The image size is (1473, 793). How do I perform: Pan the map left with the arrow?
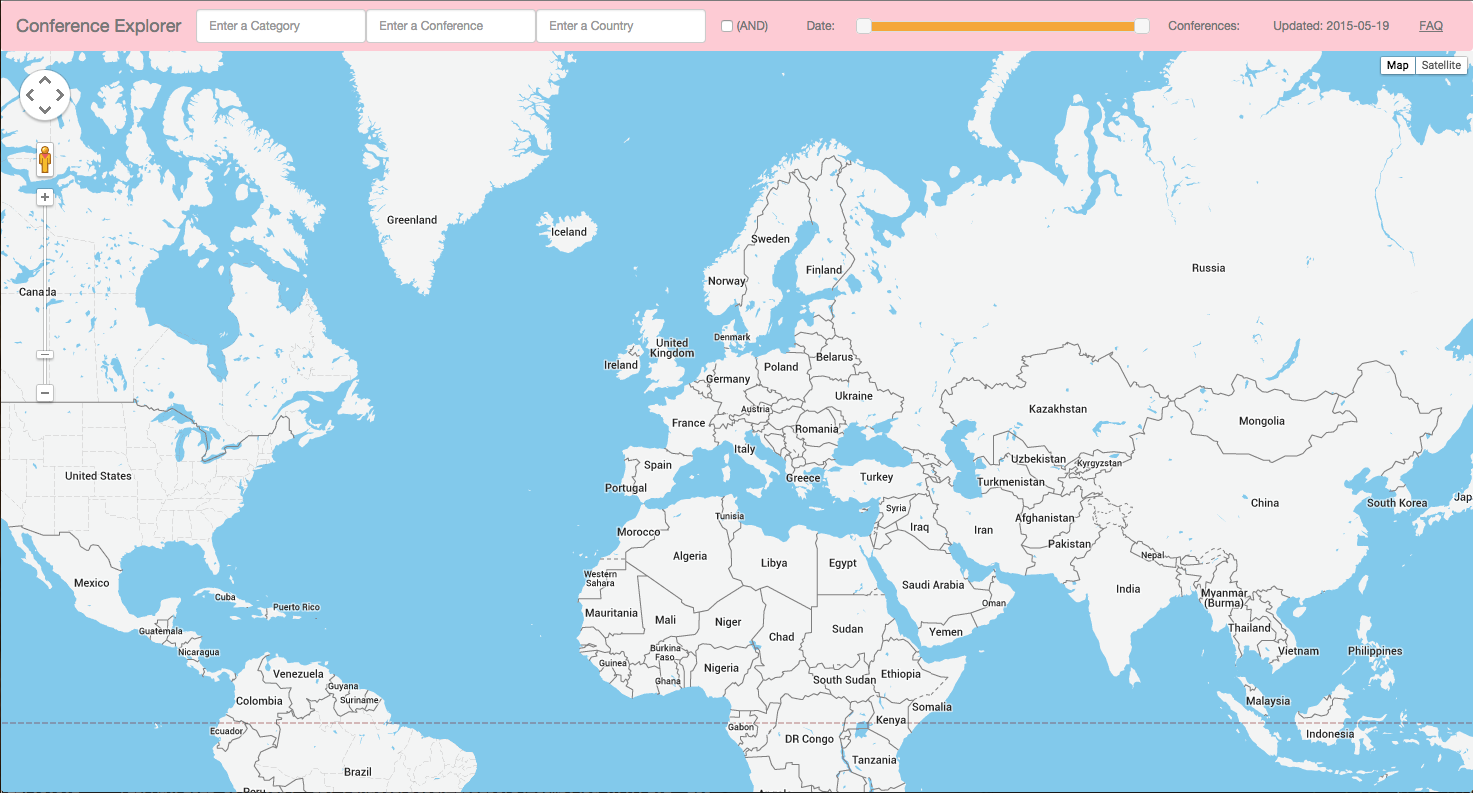click(30, 95)
